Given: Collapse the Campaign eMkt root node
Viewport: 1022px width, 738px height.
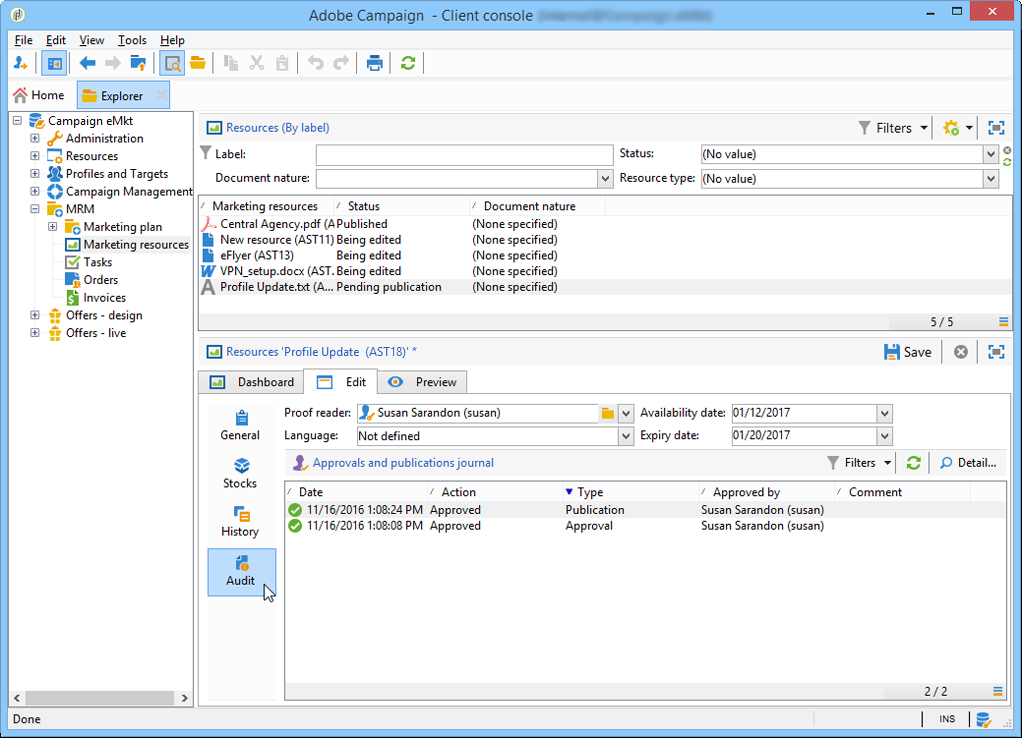Looking at the screenshot, I should [x=18, y=121].
